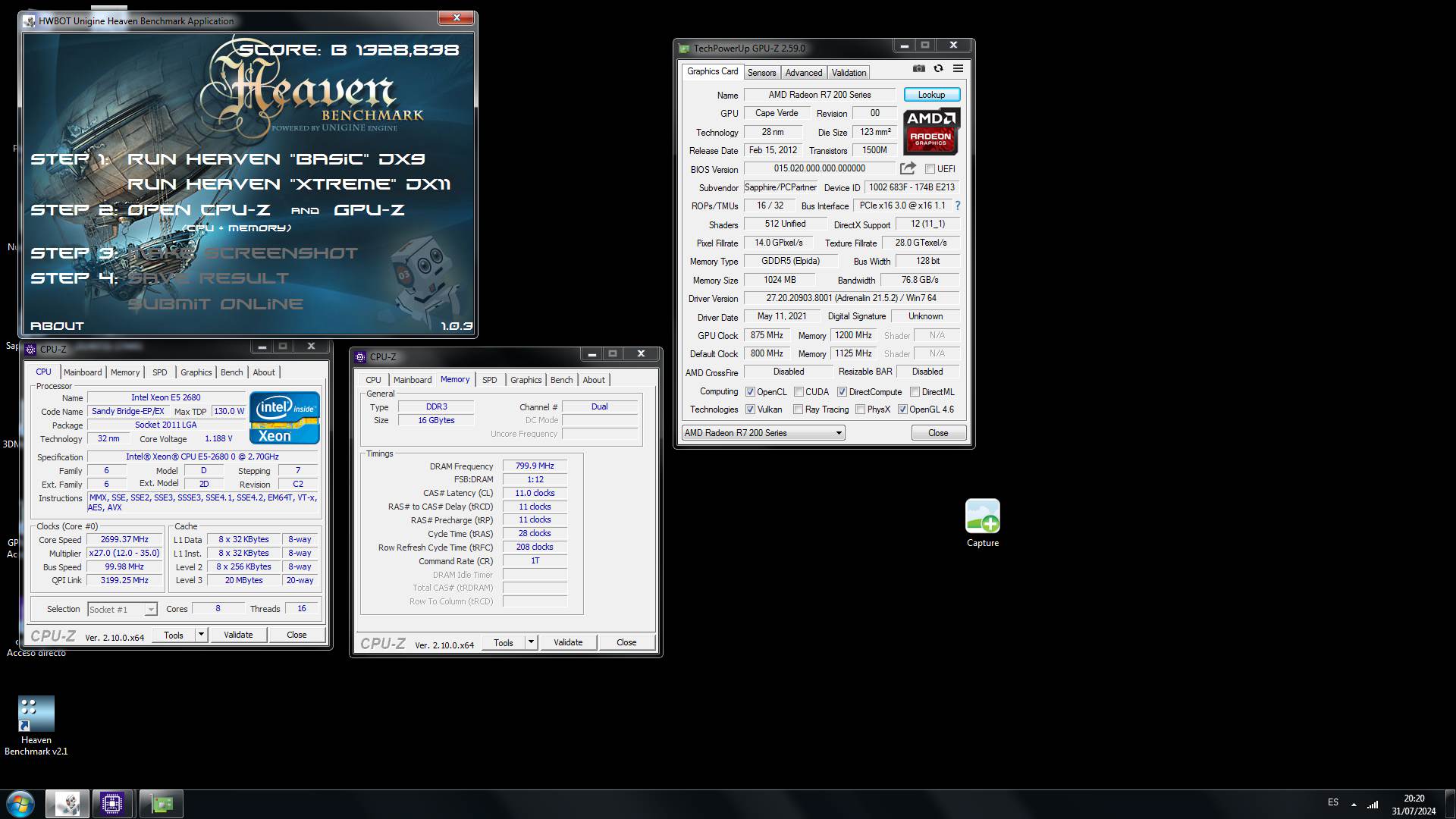
Task: Click DRAM Frequency value 799.9 MHz
Action: pos(535,466)
